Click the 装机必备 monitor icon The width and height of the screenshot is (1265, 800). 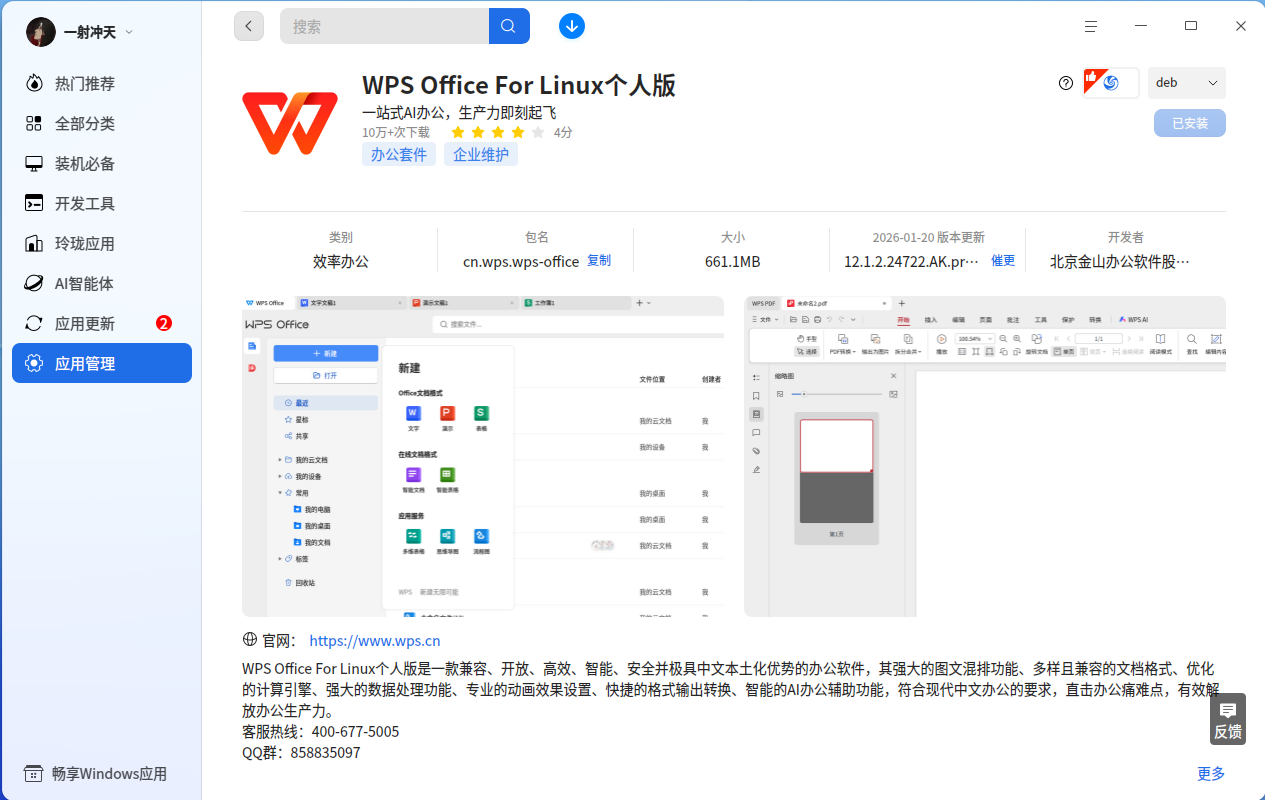tap(34, 163)
